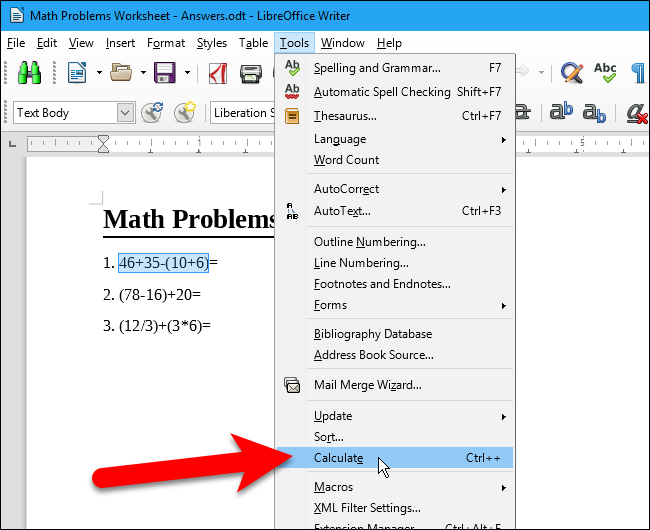Click the Clear Direct Formatting icon
Screen dimensions: 650x530
636,113
